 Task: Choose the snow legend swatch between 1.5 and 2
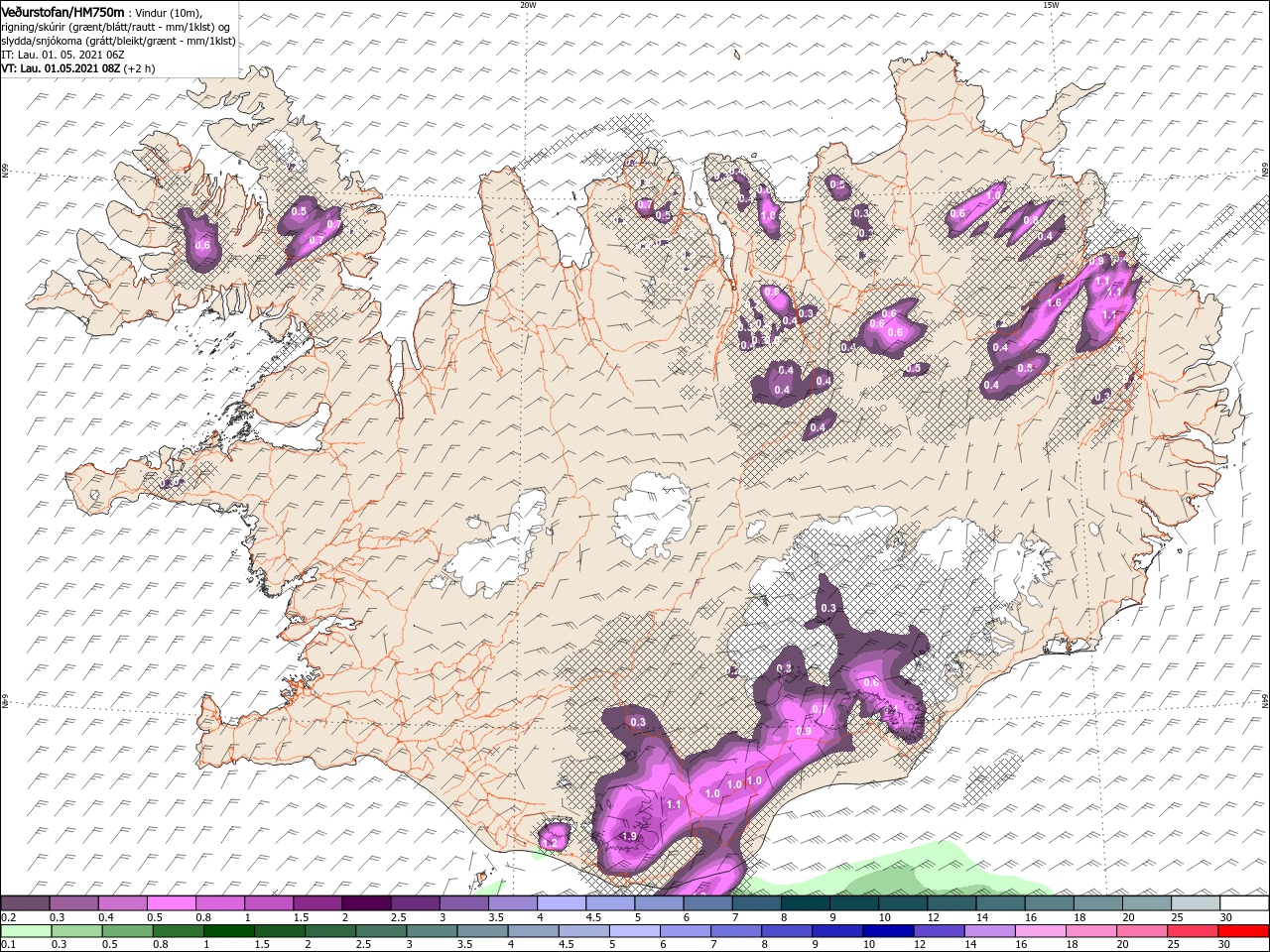[x=317, y=902]
